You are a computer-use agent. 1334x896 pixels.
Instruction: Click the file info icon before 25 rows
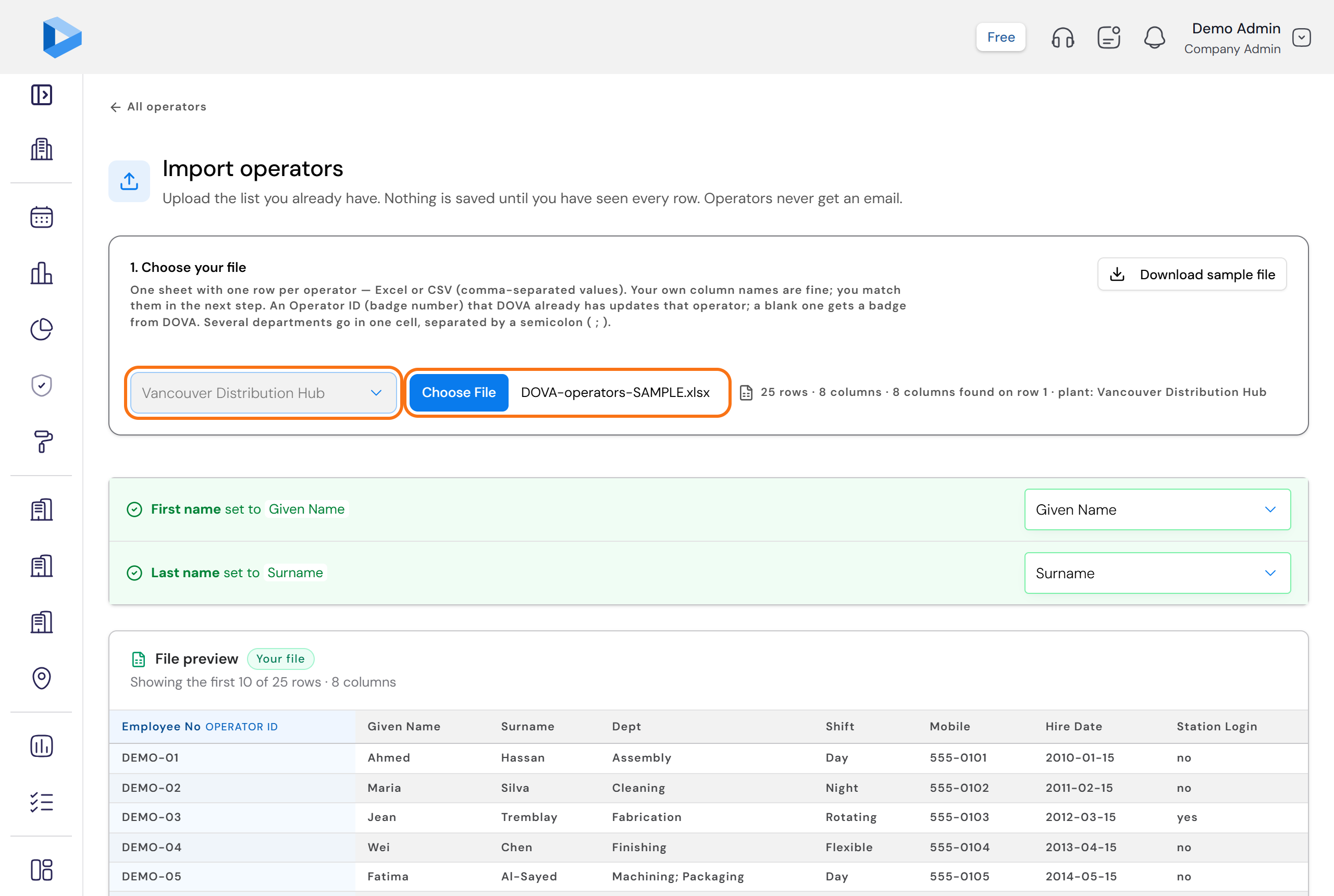point(746,393)
